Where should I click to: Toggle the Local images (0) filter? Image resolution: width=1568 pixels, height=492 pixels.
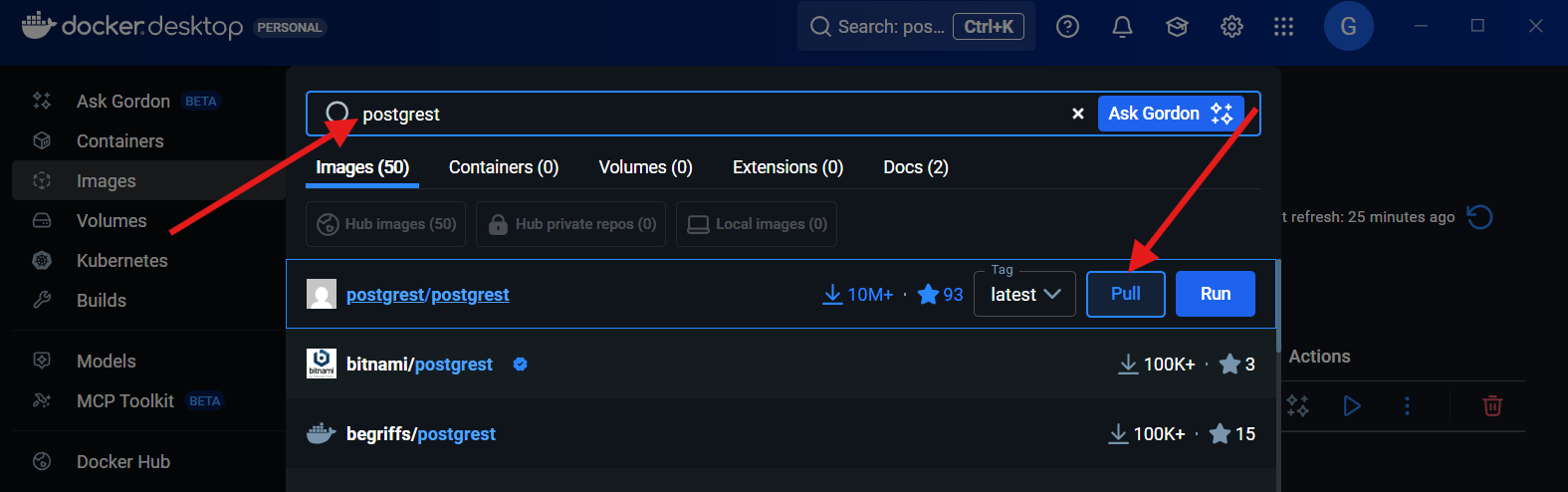pyautogui.click(x=757, y=224)
